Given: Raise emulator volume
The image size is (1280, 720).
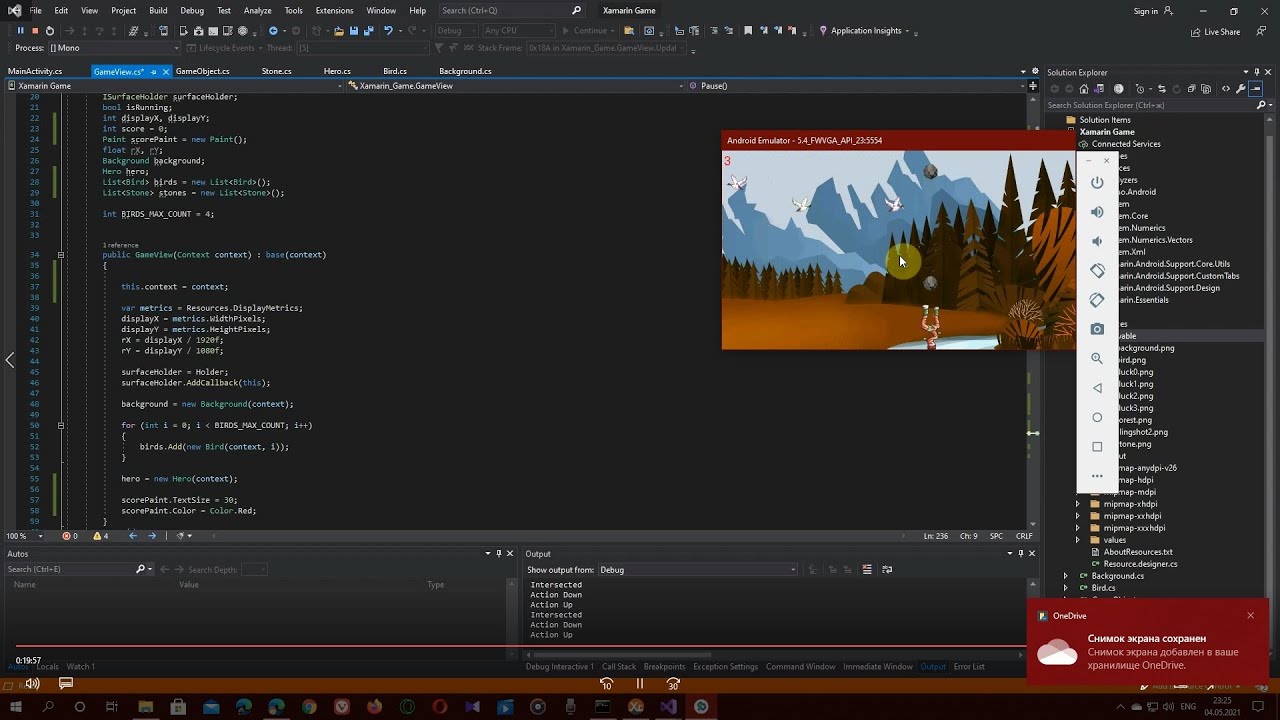Looking at the screenshot, I should pos(1097,212).
